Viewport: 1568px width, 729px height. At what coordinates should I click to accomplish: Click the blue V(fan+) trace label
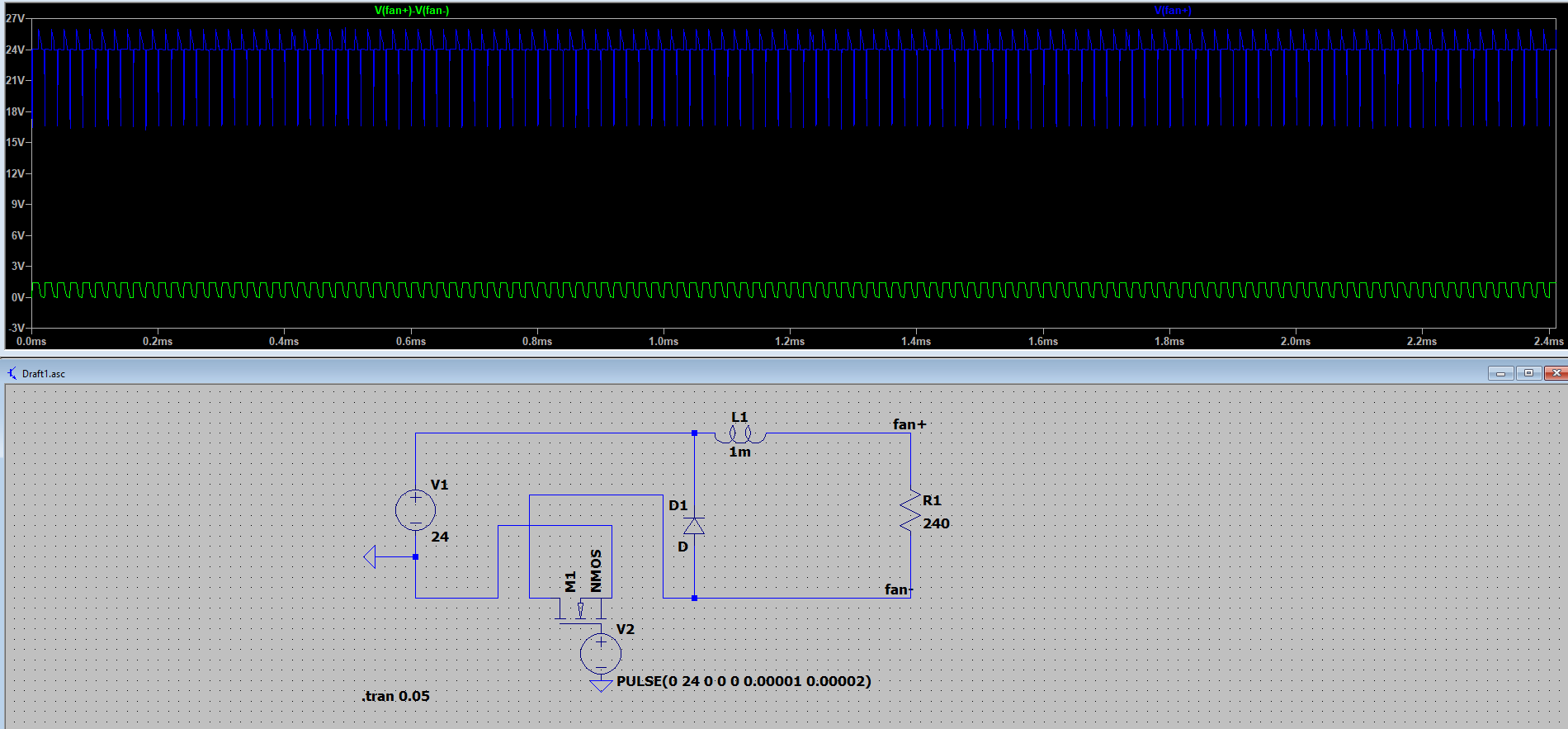1173,11
